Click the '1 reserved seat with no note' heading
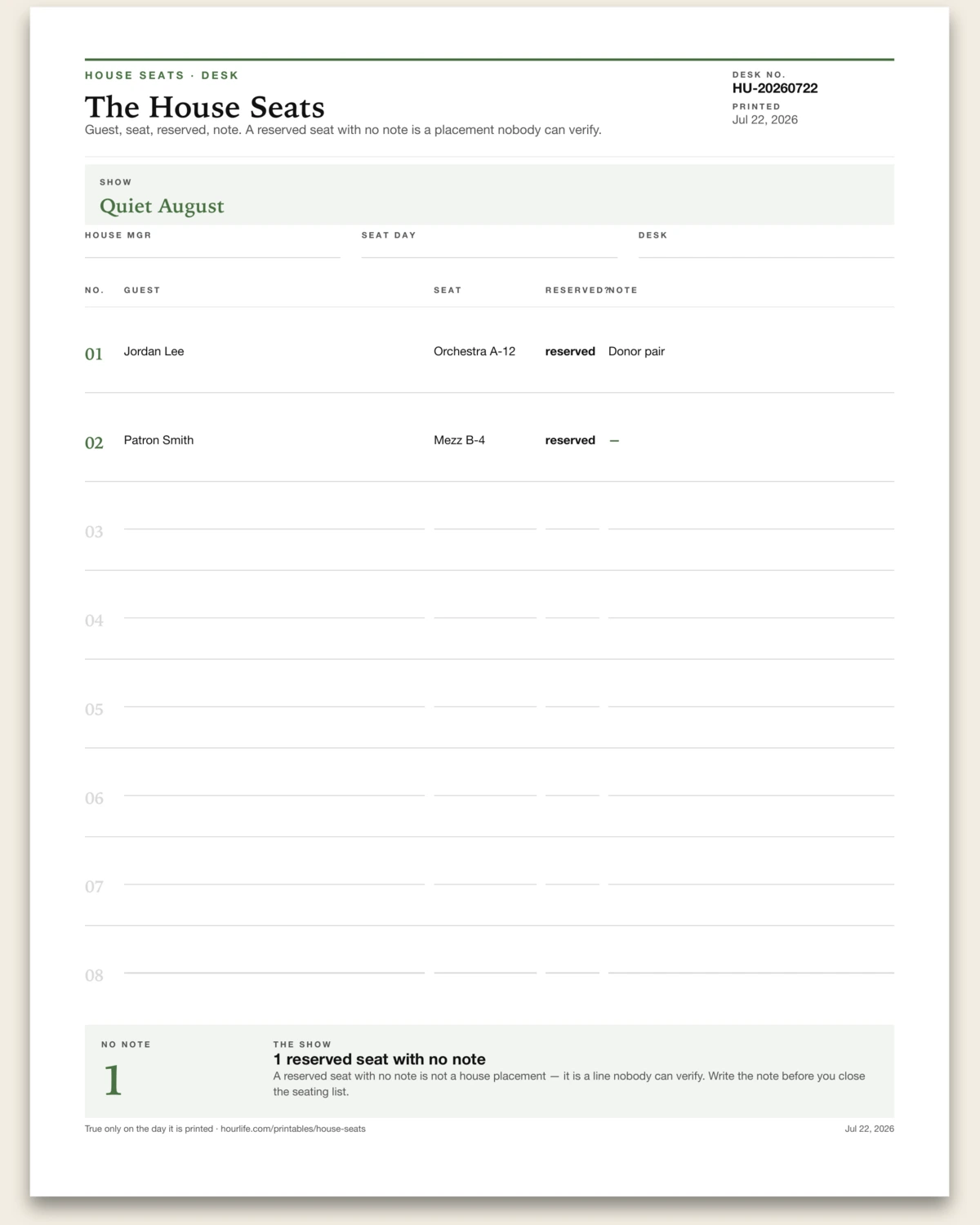980x1225 pixels. (380, 1059)
